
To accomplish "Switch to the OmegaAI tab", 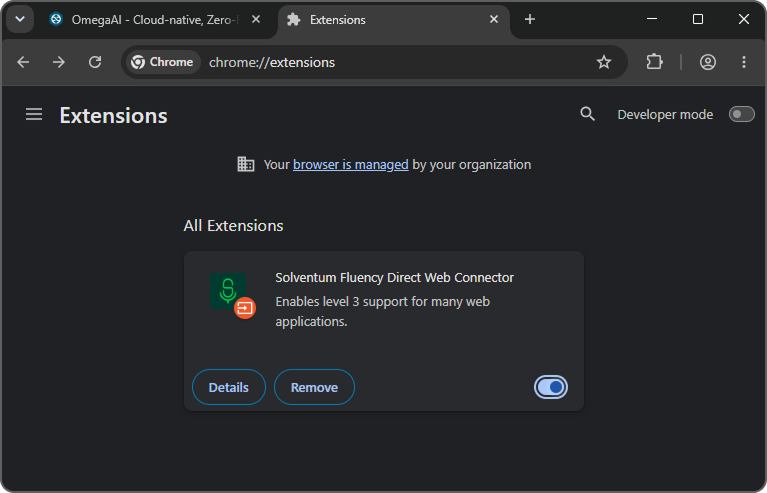I will (156, 20).
